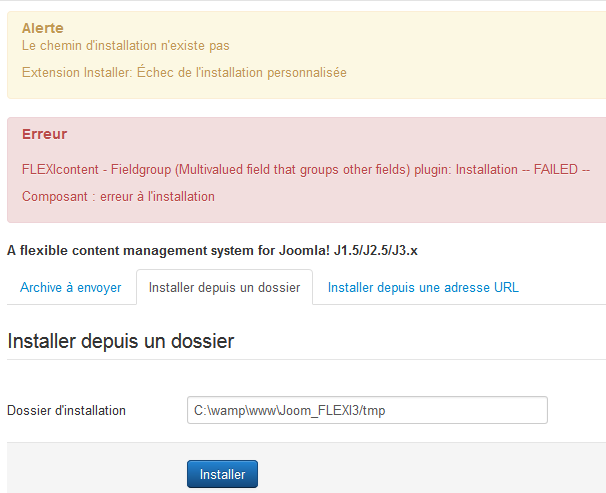Switch to the Archive à envoyer tab
This screenshot has height=493, width=606.
point(71,287)
